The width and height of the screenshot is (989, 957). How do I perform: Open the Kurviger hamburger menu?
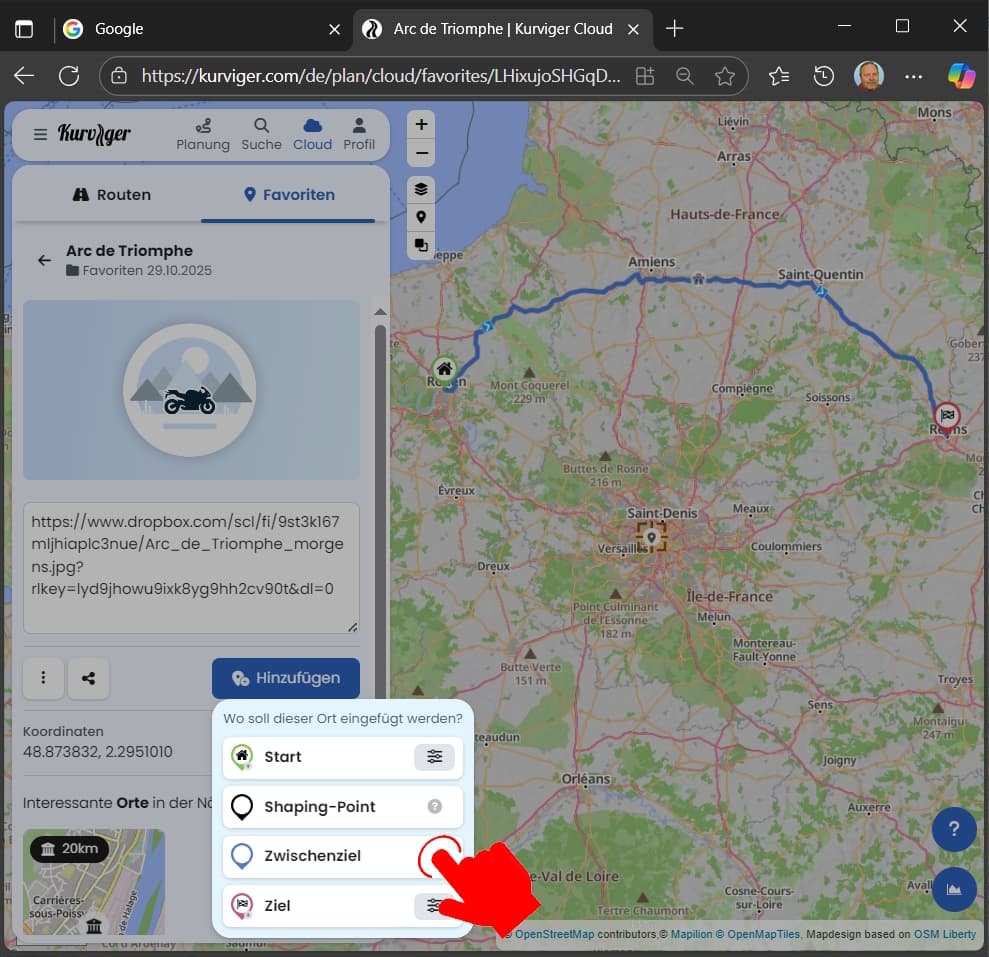pos(40,134)
